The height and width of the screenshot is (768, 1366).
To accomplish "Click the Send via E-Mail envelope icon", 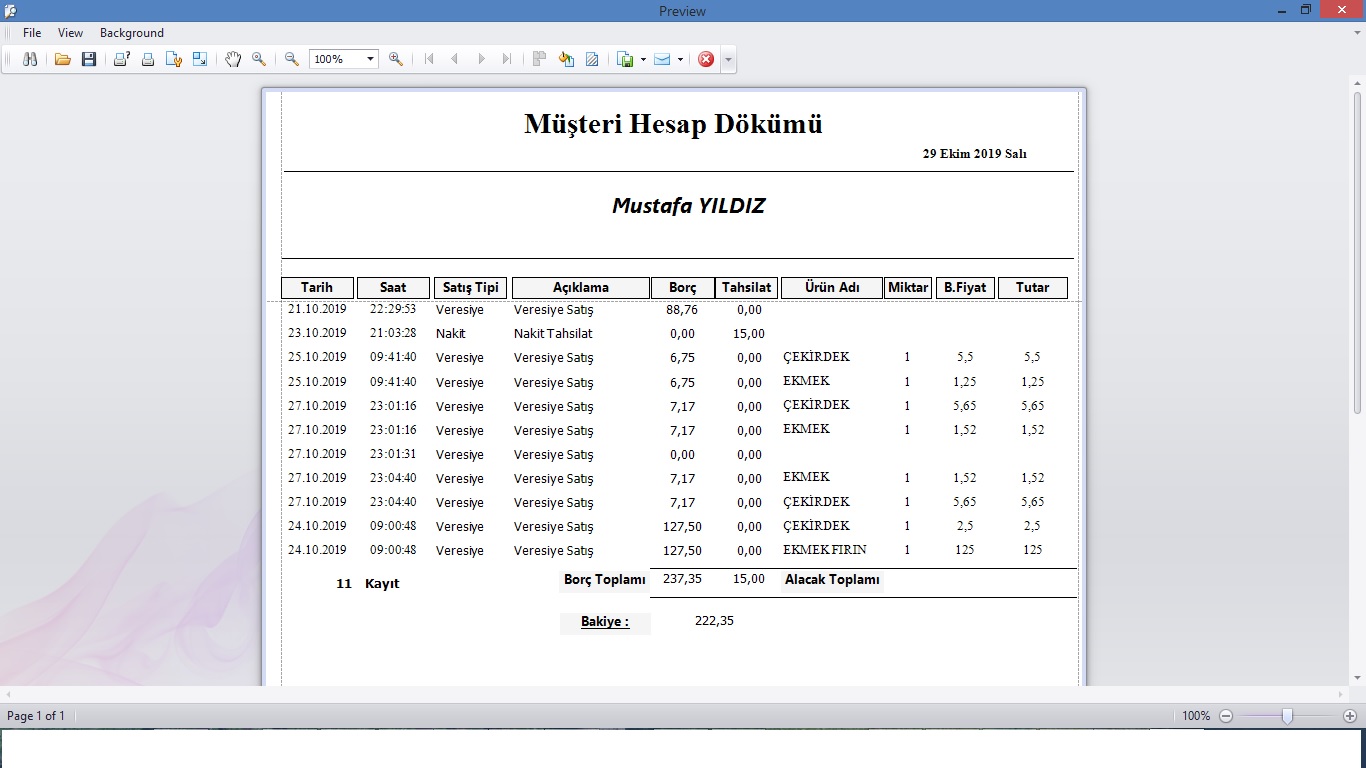I will [x=662, y=59].
